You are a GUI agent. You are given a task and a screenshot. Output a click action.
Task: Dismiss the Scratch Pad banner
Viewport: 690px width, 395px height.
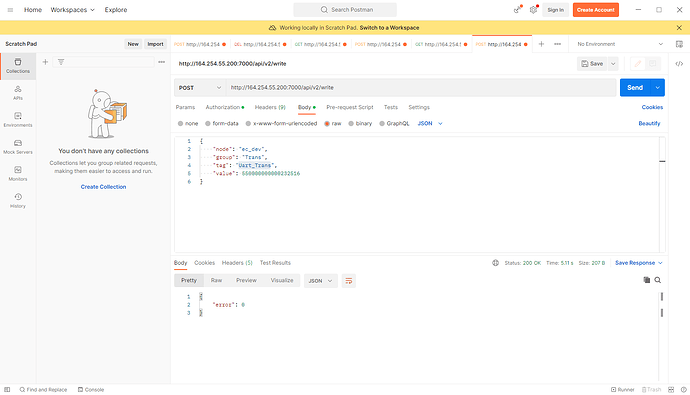(679, 28)
